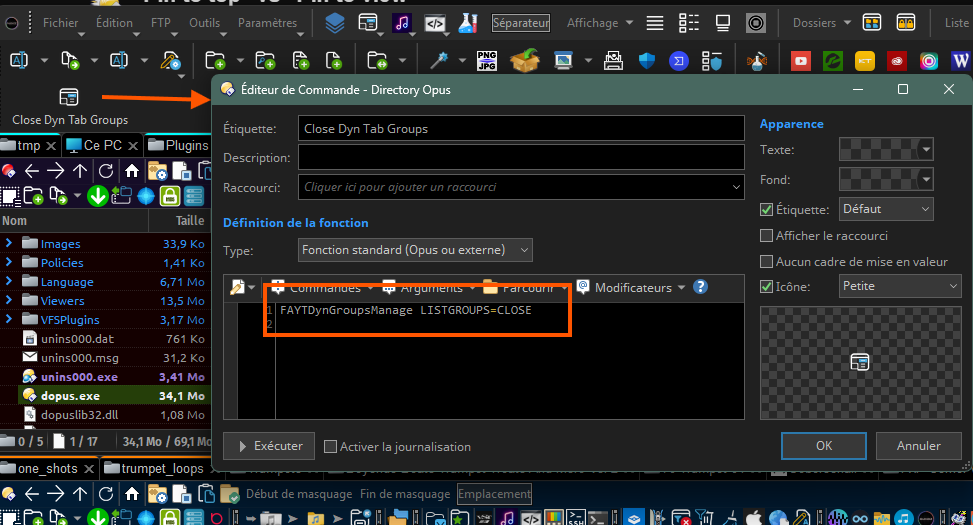
Task: Open the Modificateurs menu
Action: pos(631,287)
